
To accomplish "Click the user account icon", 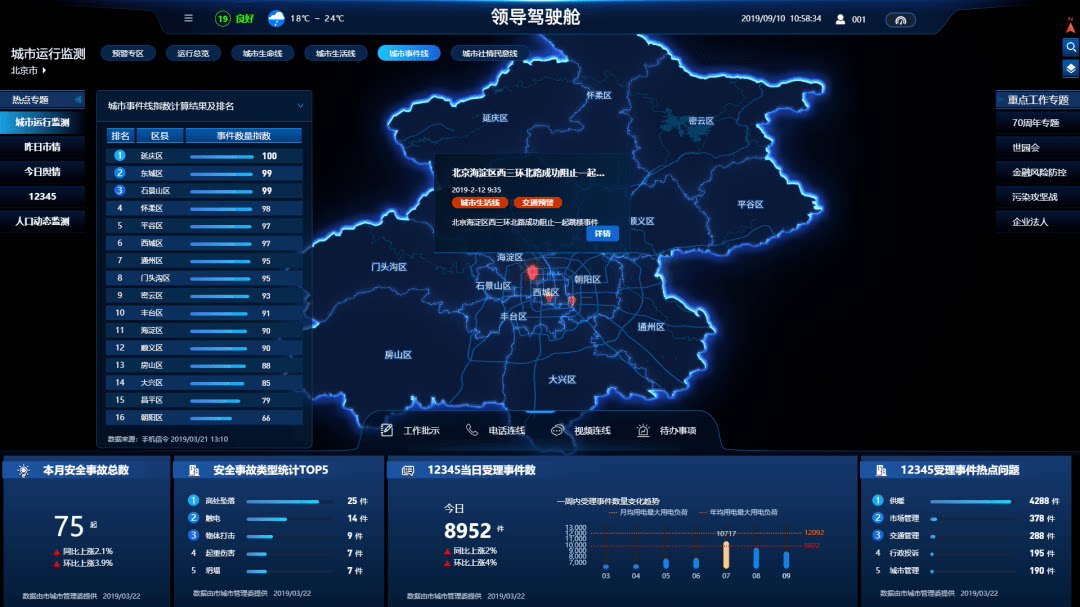I will click(840, 19).
